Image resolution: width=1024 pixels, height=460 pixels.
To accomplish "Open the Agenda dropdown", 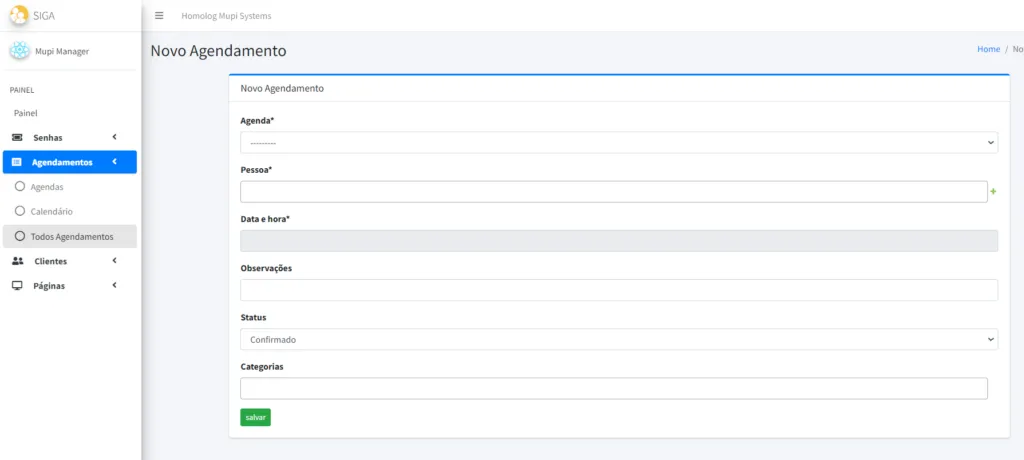I will (618, 143).
